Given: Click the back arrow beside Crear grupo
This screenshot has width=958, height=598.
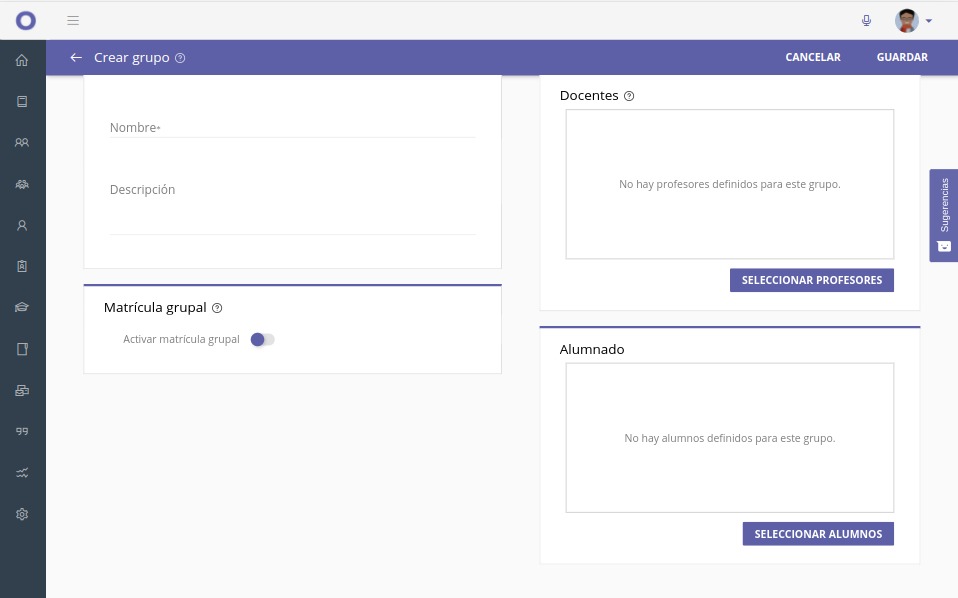Looking at the screenshot, I should click(76, 58).
